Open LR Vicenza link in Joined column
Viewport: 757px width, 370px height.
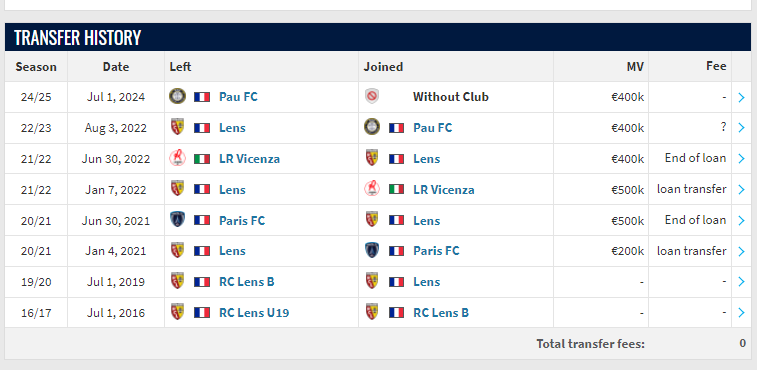[x=444, y=189]
